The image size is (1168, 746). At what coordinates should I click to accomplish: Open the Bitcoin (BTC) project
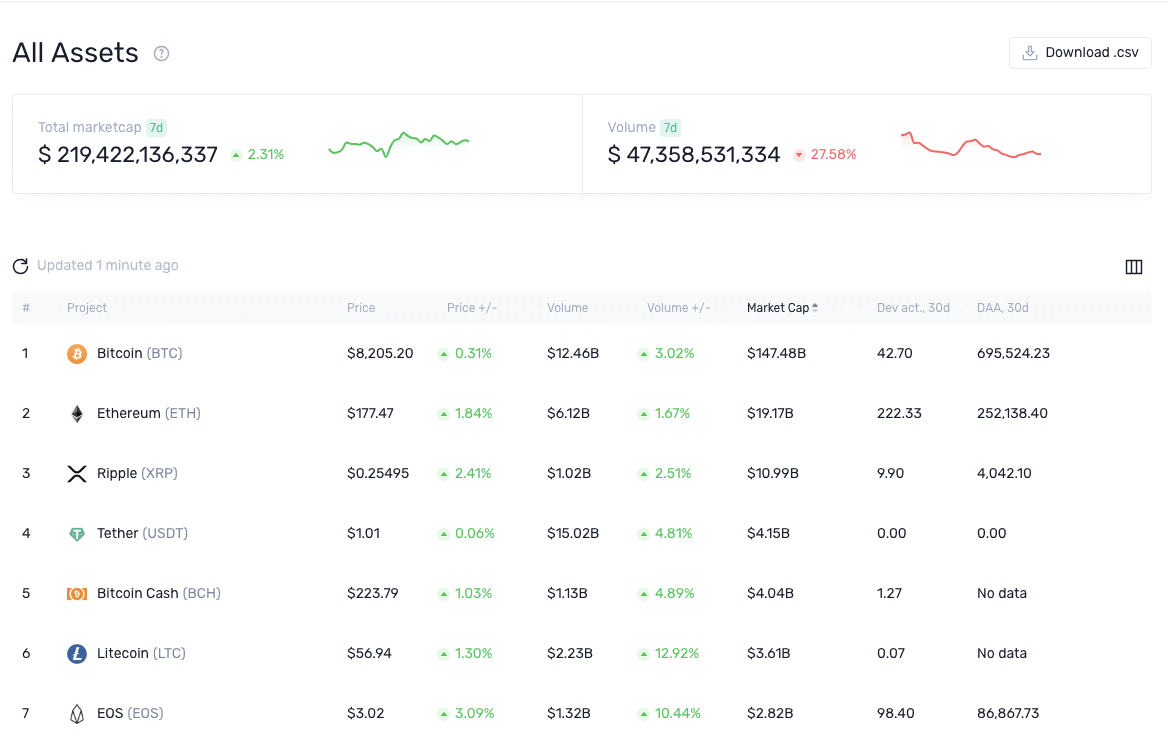[139, 353]
